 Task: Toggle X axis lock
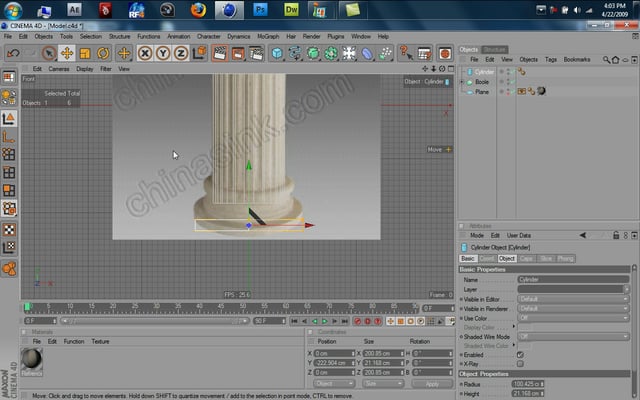[x=145, y=53]
